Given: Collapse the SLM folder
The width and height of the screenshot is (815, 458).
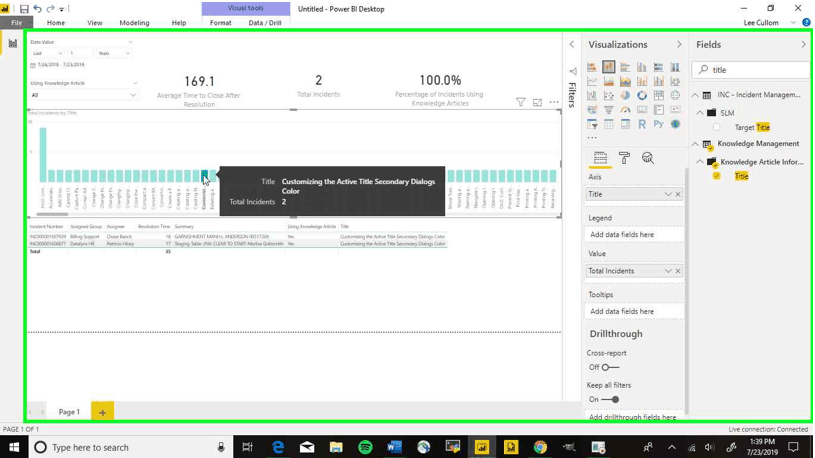Looking at the screenshot, I should (x=700, y=113).
